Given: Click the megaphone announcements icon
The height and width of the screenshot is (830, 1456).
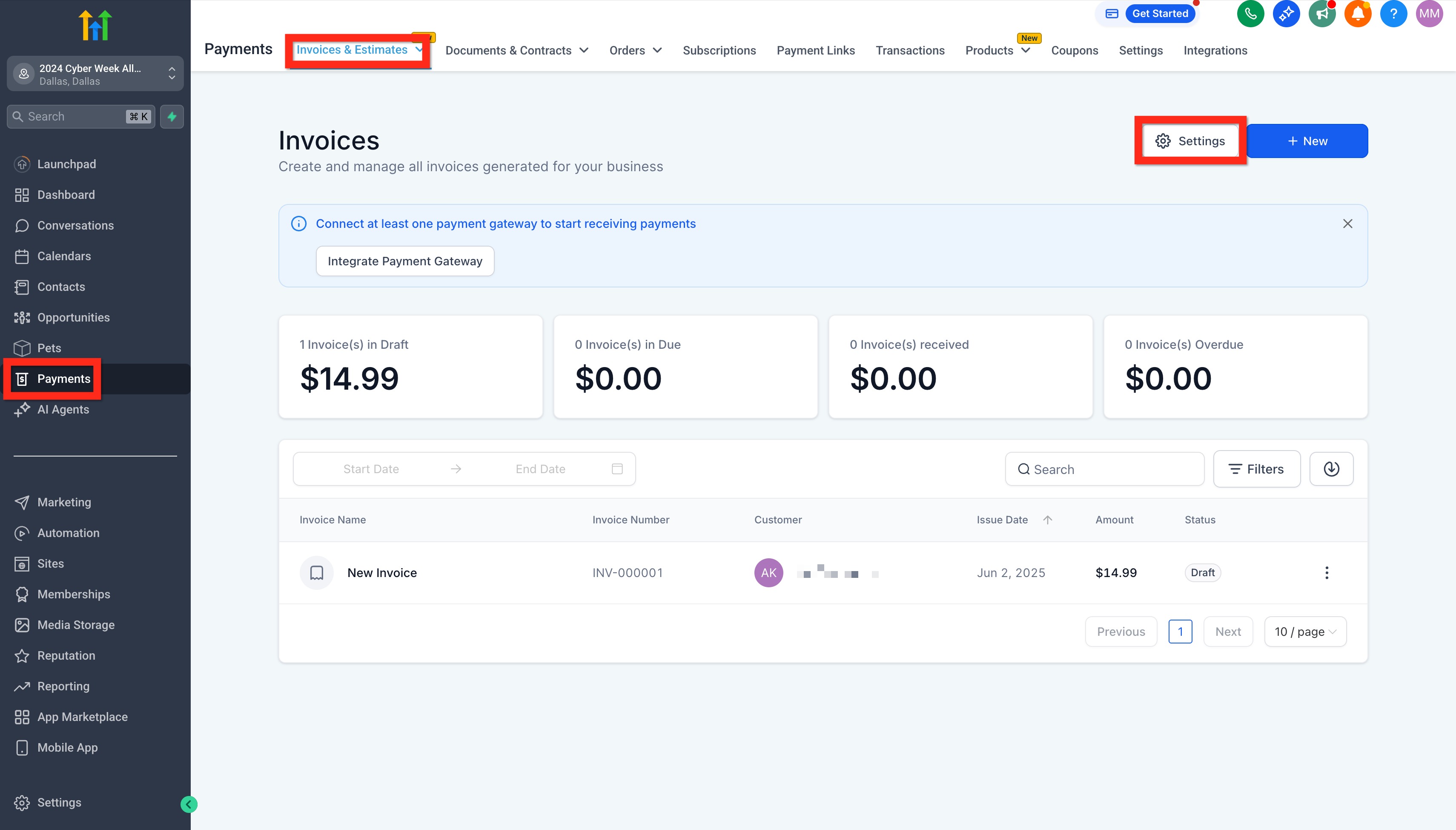Looking at the screenshot, I should click(1321, 14).
